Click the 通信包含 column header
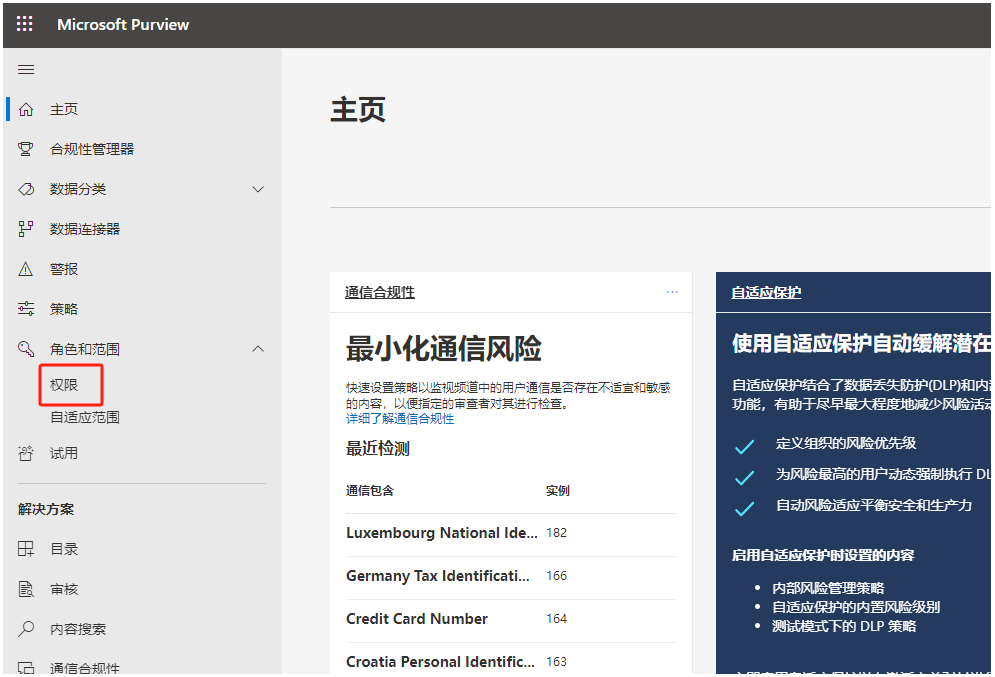 click(x=370, y=491)
